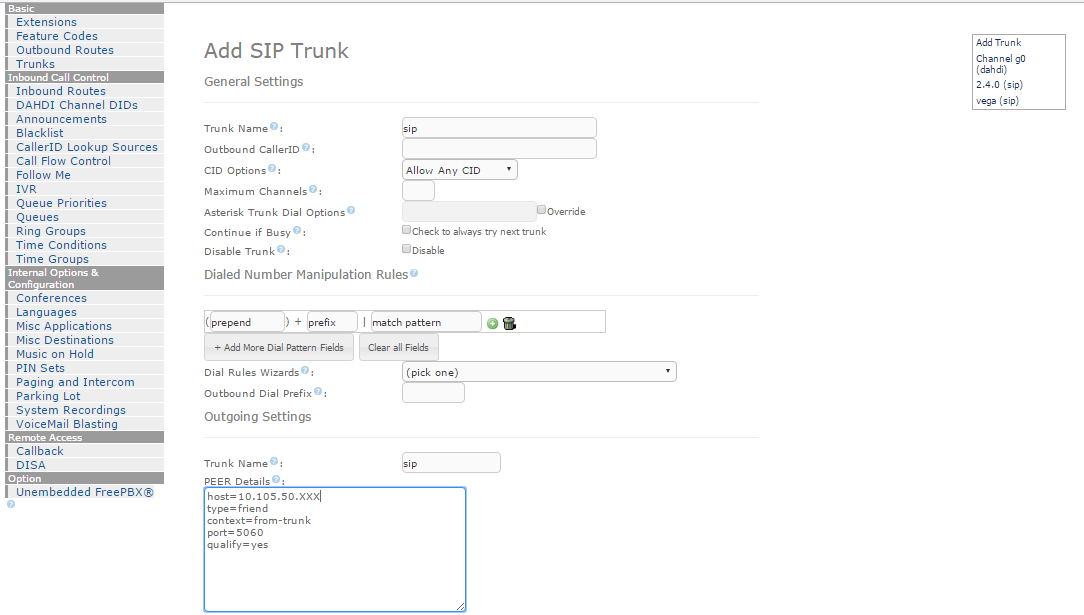This screenshot has height=615, width=1084.
Task: Open Unembedded FreePBX link
Action: point(84,492)
